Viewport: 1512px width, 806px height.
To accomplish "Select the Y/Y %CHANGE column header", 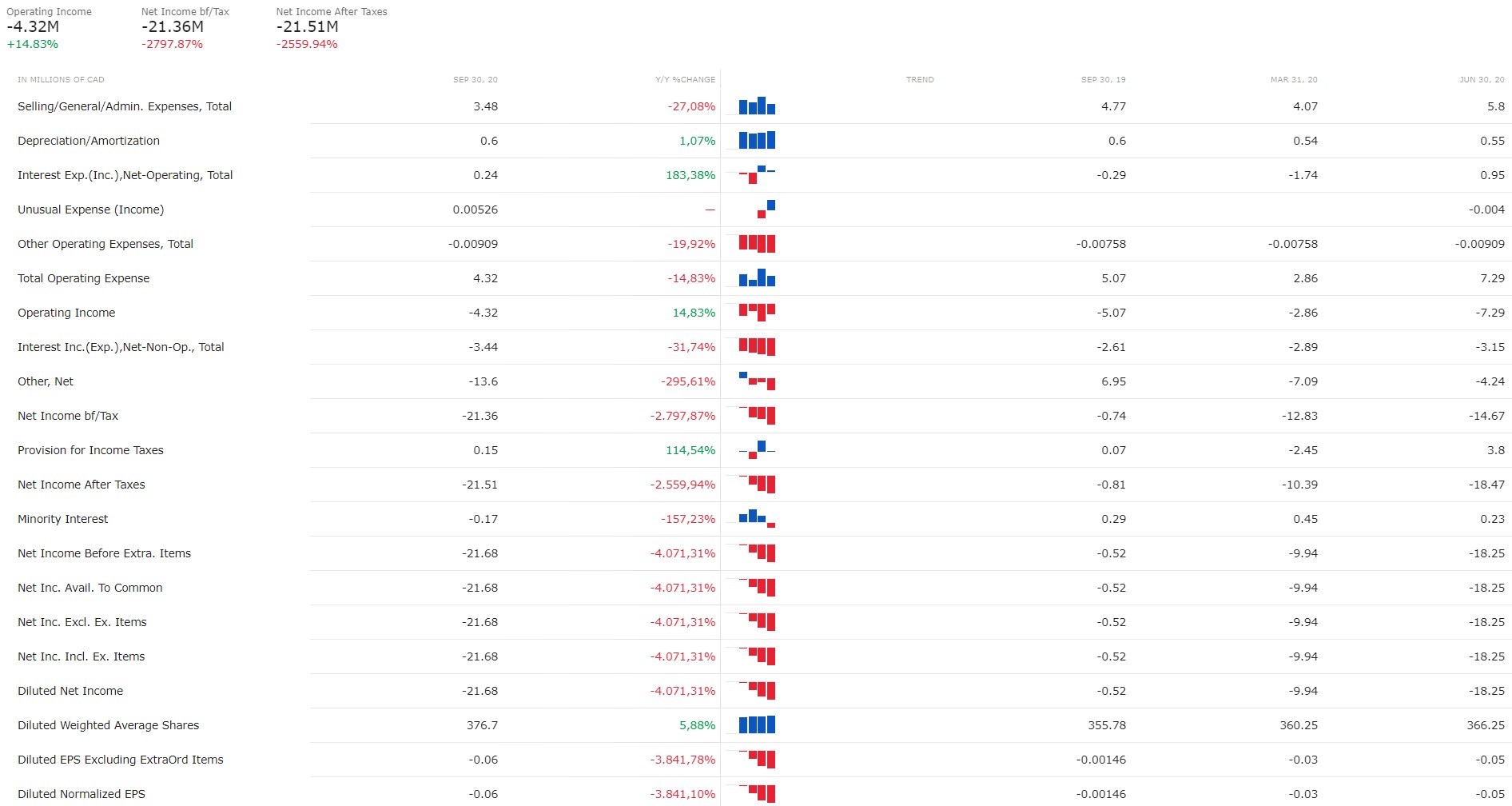I will click(x=685, y=79).
